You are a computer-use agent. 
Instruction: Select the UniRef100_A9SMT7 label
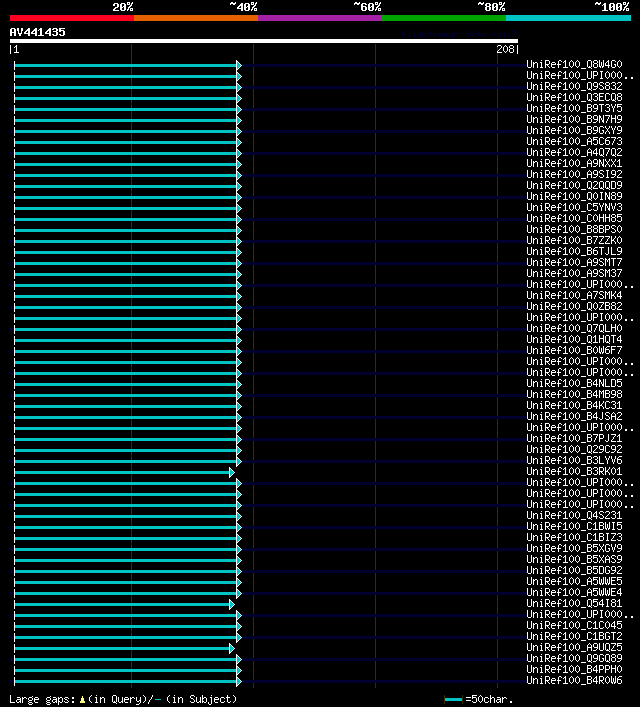tap(574, 262)
